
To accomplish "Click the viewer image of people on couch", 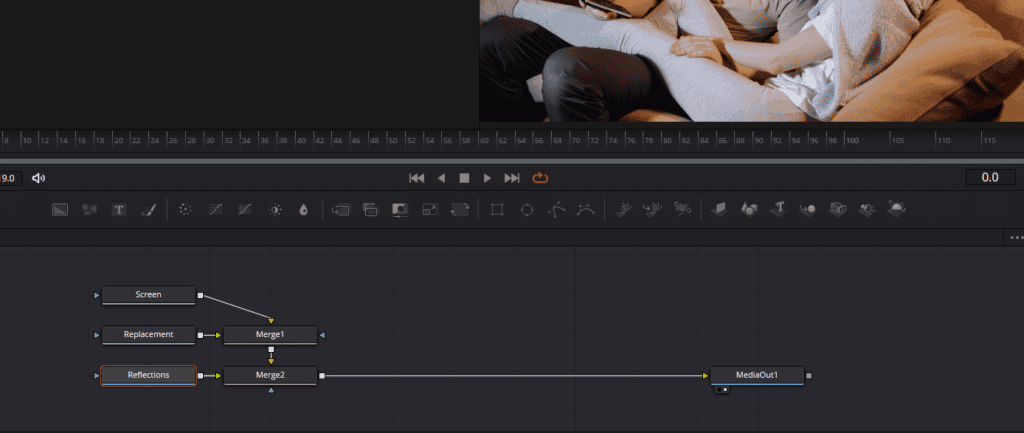I will pyautogui.click(x=752, y=61).
